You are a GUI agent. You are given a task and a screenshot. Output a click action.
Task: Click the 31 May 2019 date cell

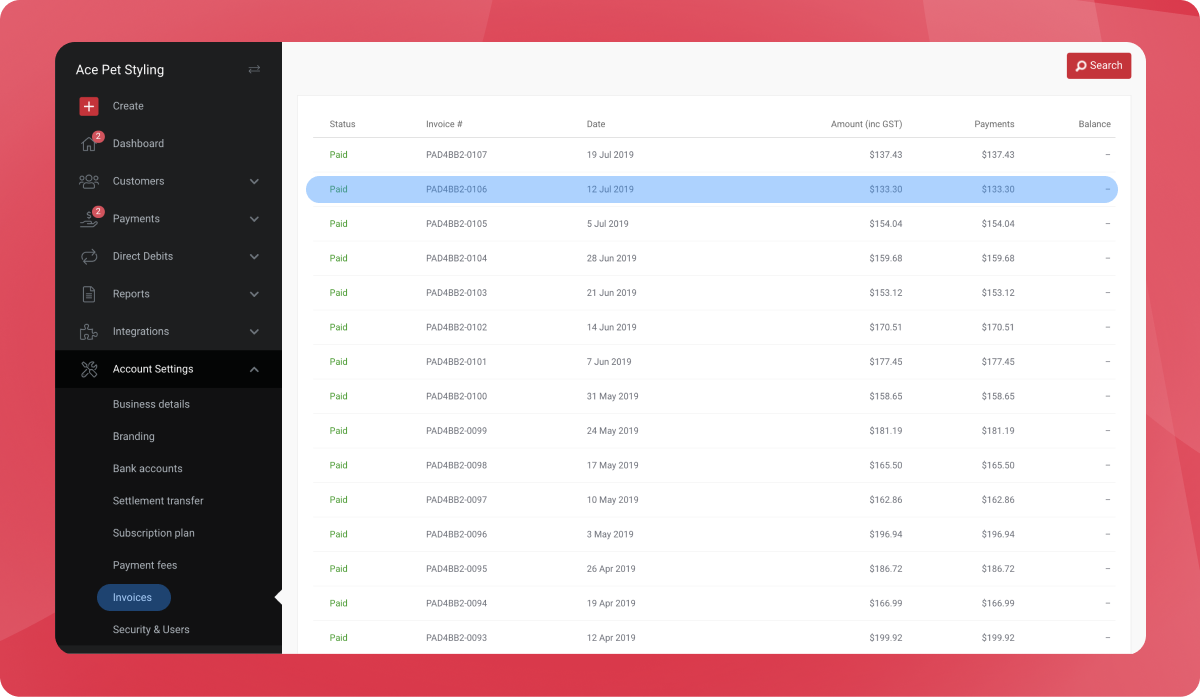[612, 396]
